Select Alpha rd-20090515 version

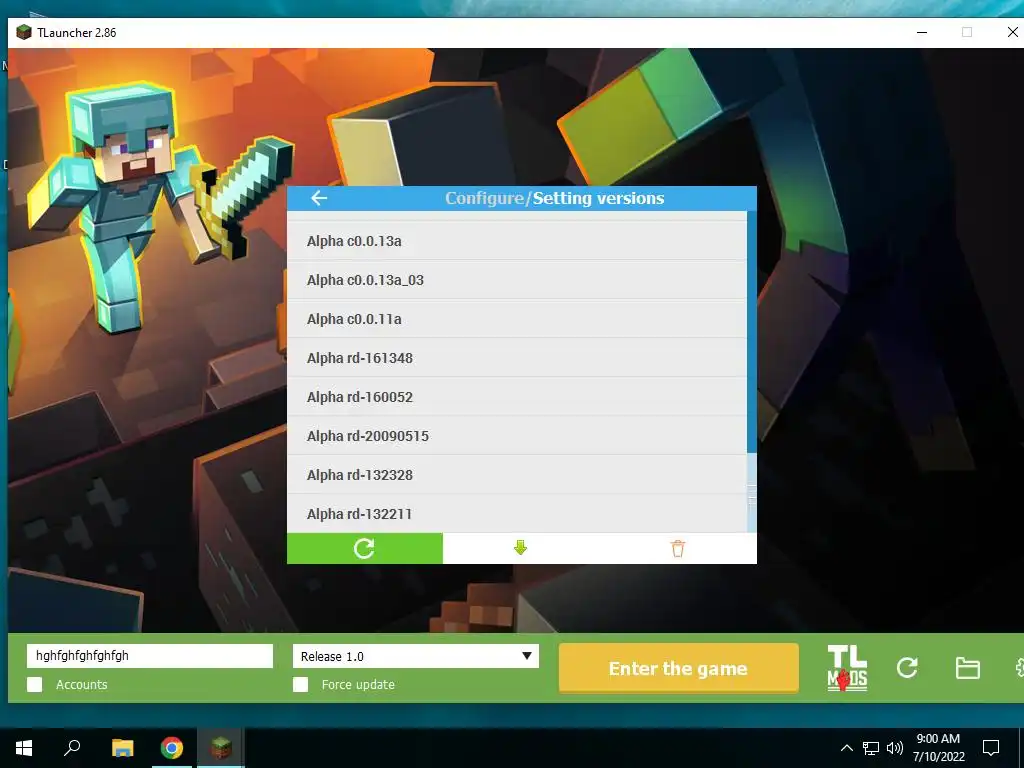[x=517, y=436]
